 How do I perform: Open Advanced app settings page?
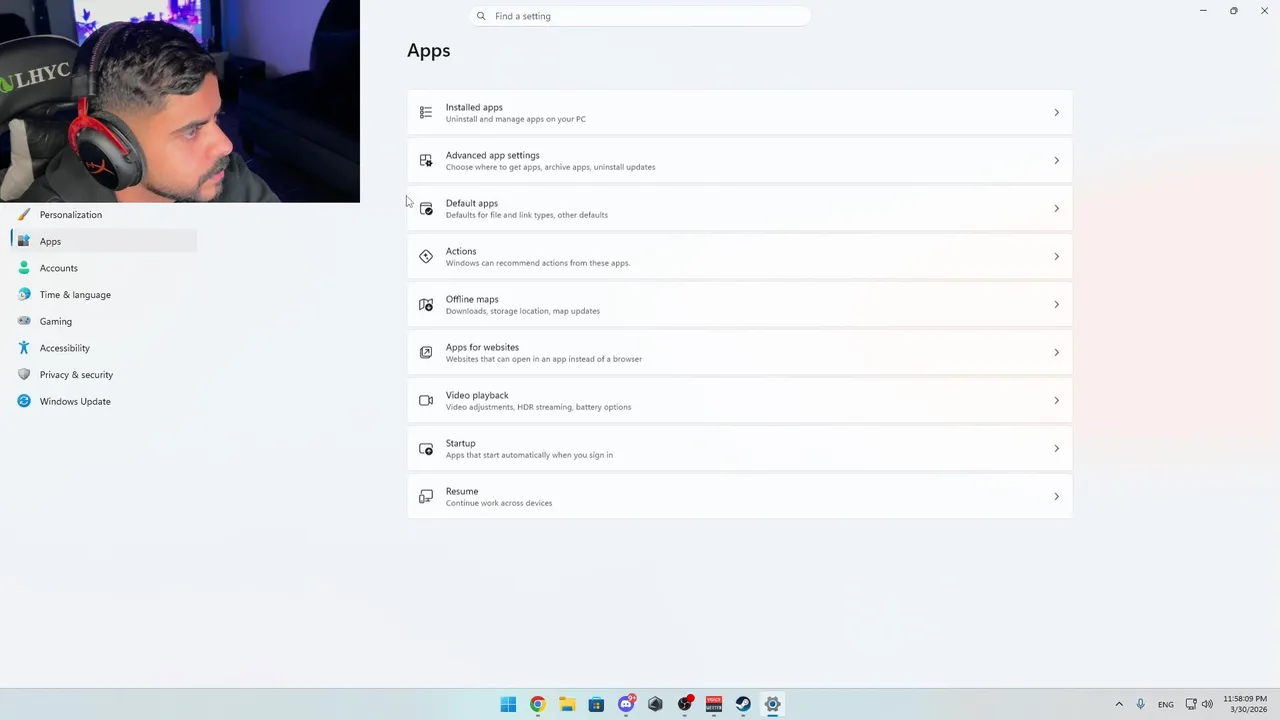click(739, 160)
